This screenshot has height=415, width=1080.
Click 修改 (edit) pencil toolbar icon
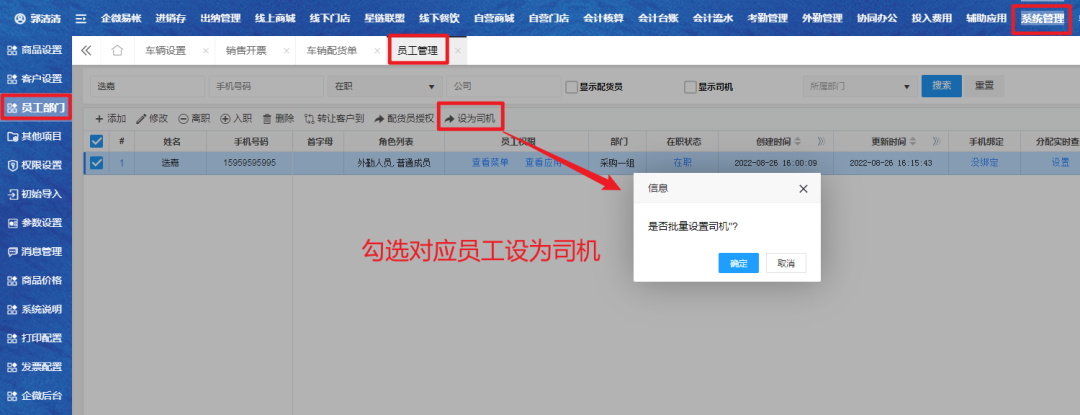coord(141,118)
